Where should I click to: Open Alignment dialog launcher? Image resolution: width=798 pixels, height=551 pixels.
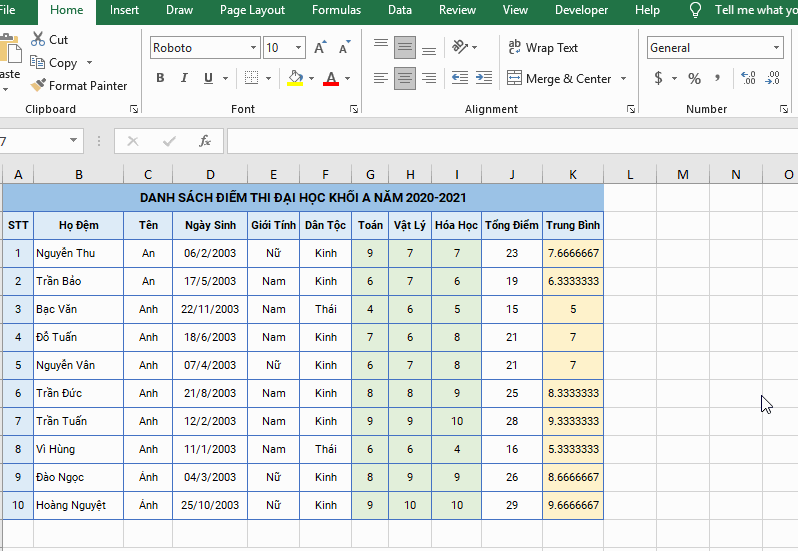click(631, 109)
